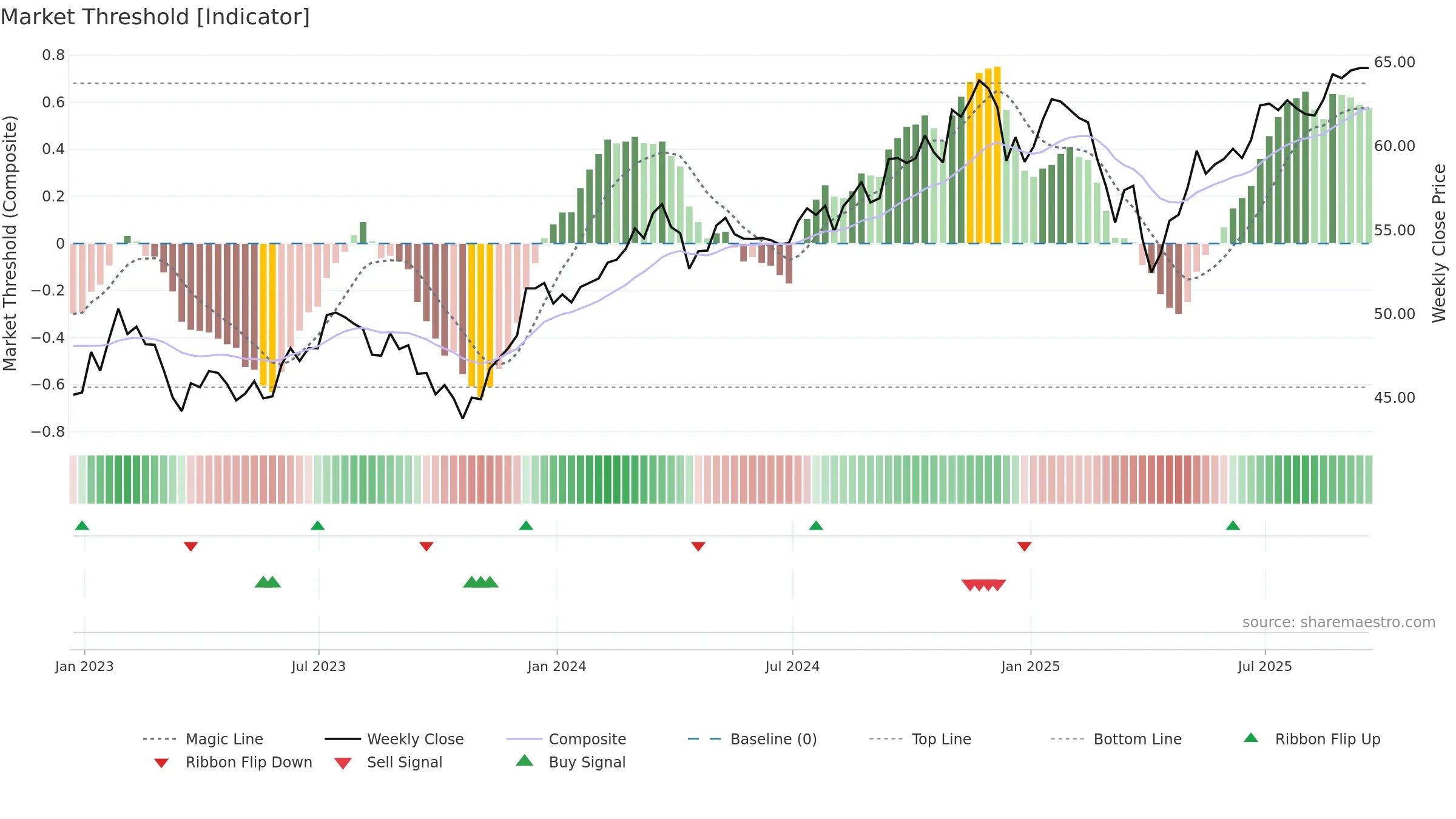Toggle the Magic Line legend entry
Image resolution: width=1456 pixels, height=819 pixels.
pos(203,739)
